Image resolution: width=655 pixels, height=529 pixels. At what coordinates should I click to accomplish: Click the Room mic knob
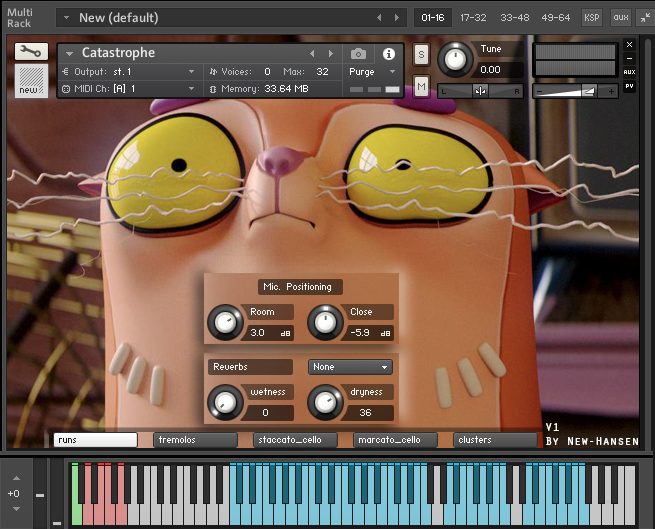coord(225,323)
